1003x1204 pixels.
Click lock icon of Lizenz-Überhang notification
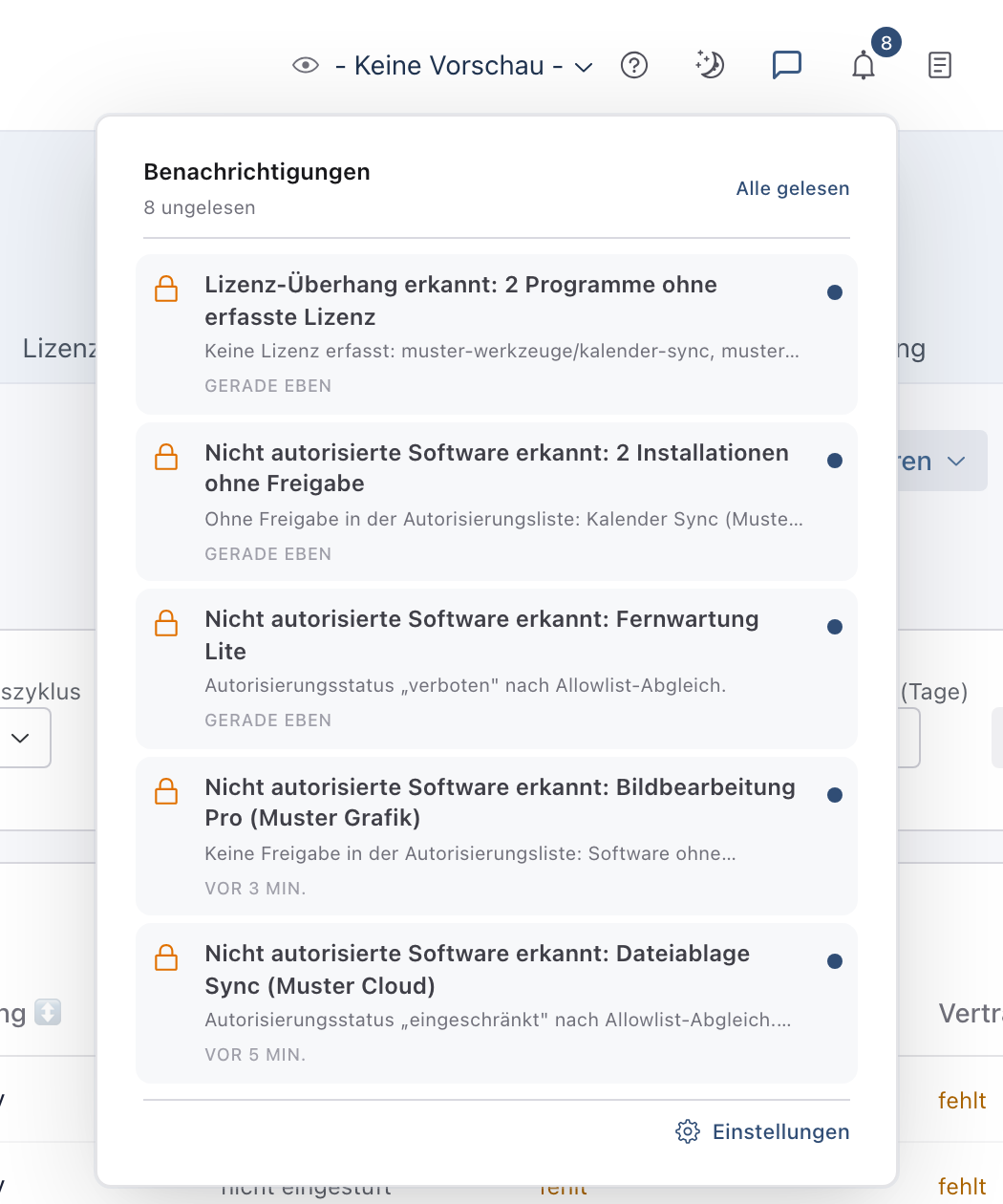pos(166,289)
